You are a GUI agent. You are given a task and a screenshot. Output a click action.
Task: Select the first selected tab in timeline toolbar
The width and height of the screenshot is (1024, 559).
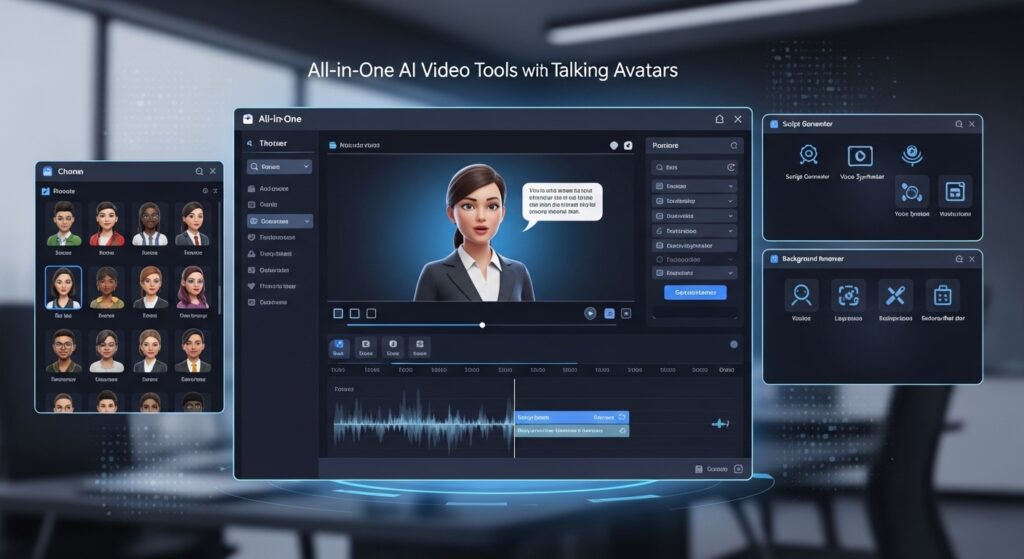coord(338,347)
